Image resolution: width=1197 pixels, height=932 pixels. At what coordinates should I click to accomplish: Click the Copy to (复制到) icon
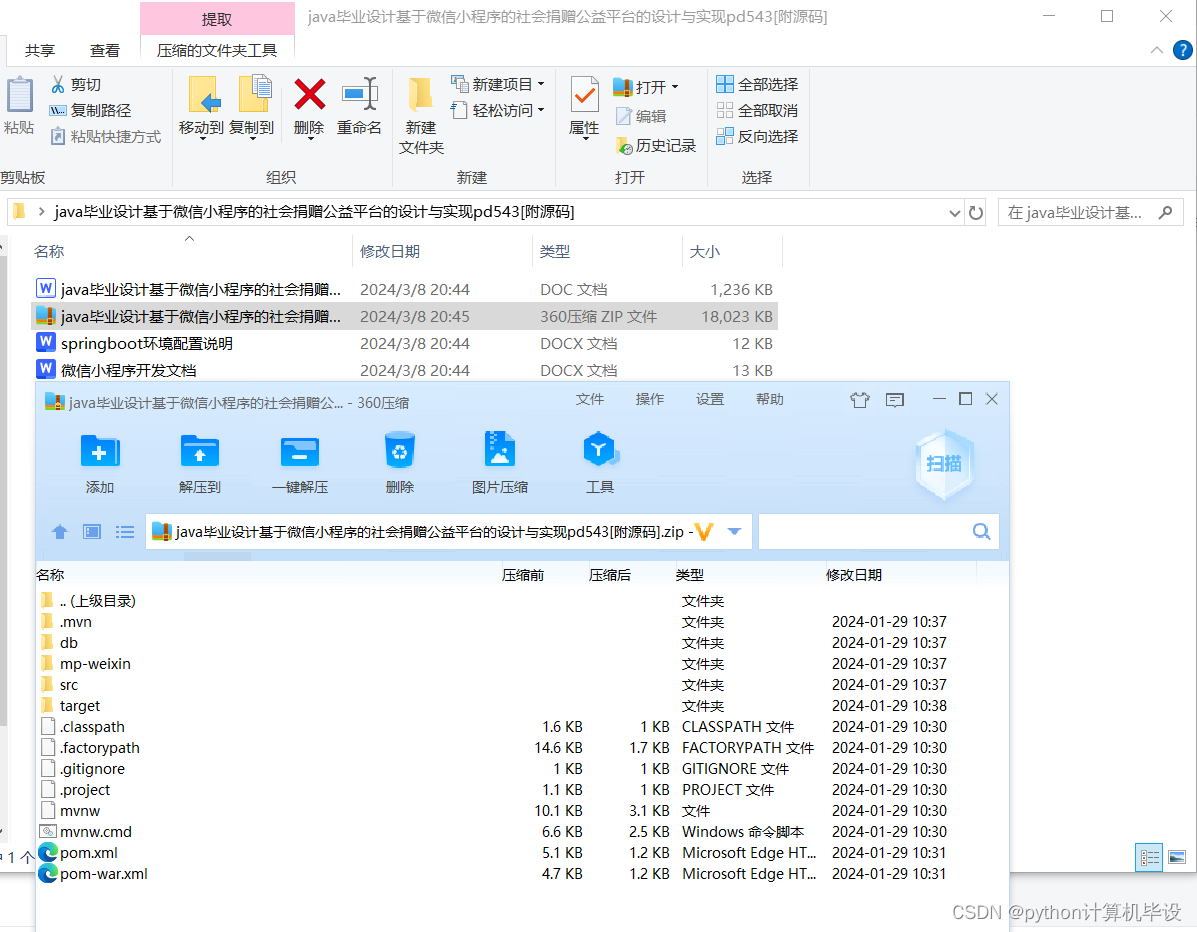pos(255,95)
